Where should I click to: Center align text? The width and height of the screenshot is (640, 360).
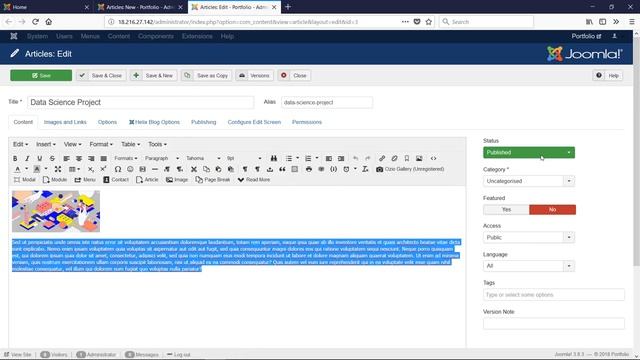point(79,158)
